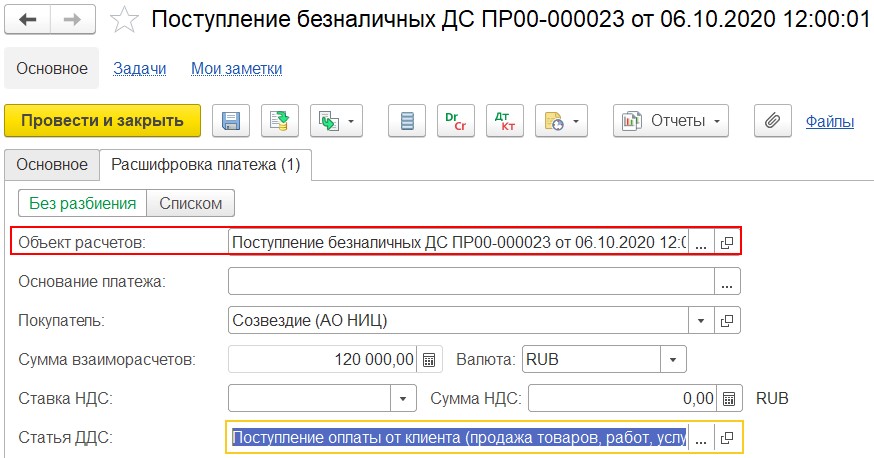Click the Провести и закрыть button

(103, 121)
